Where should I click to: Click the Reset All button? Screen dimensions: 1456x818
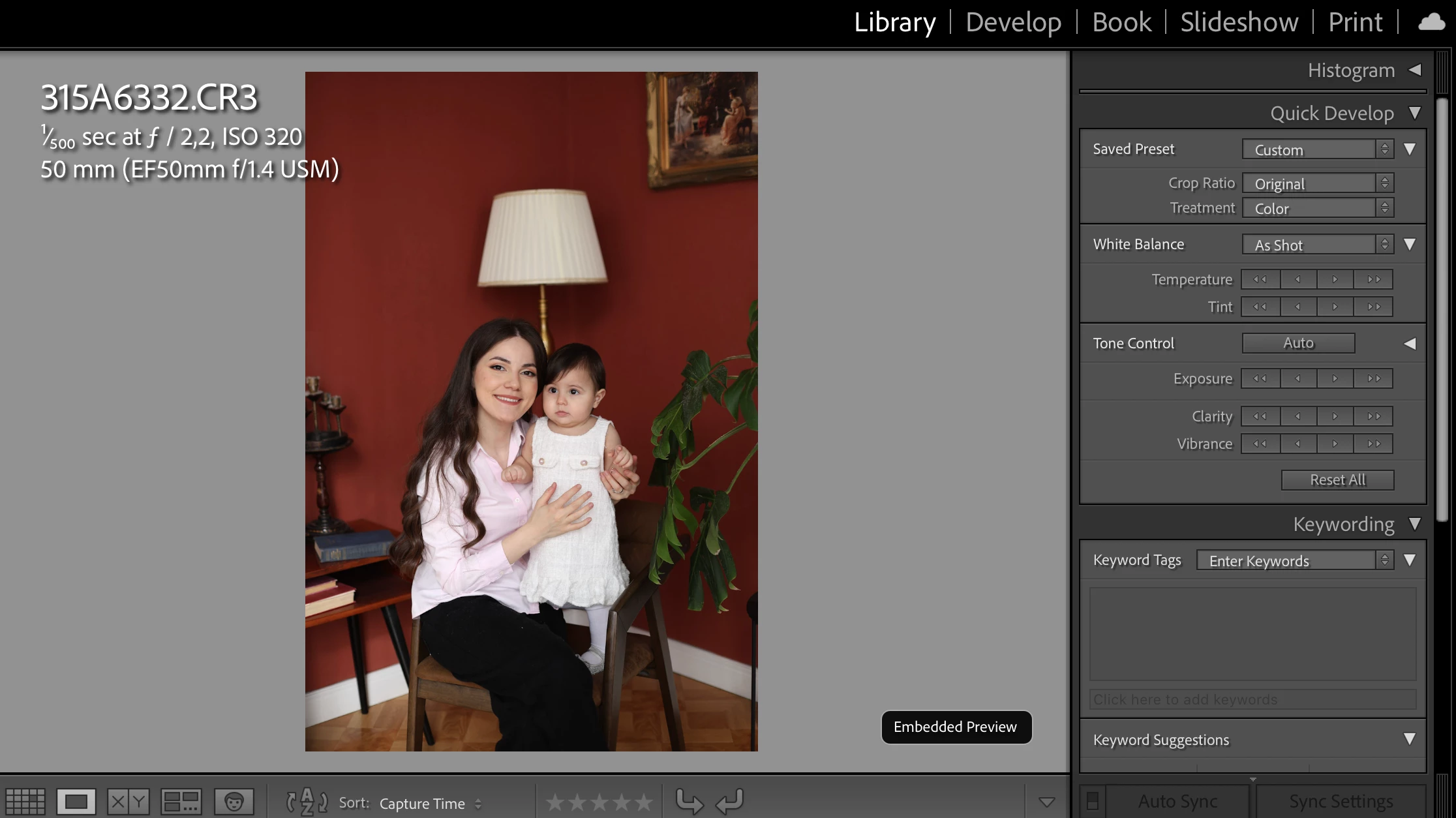(x=1337, y=480)
